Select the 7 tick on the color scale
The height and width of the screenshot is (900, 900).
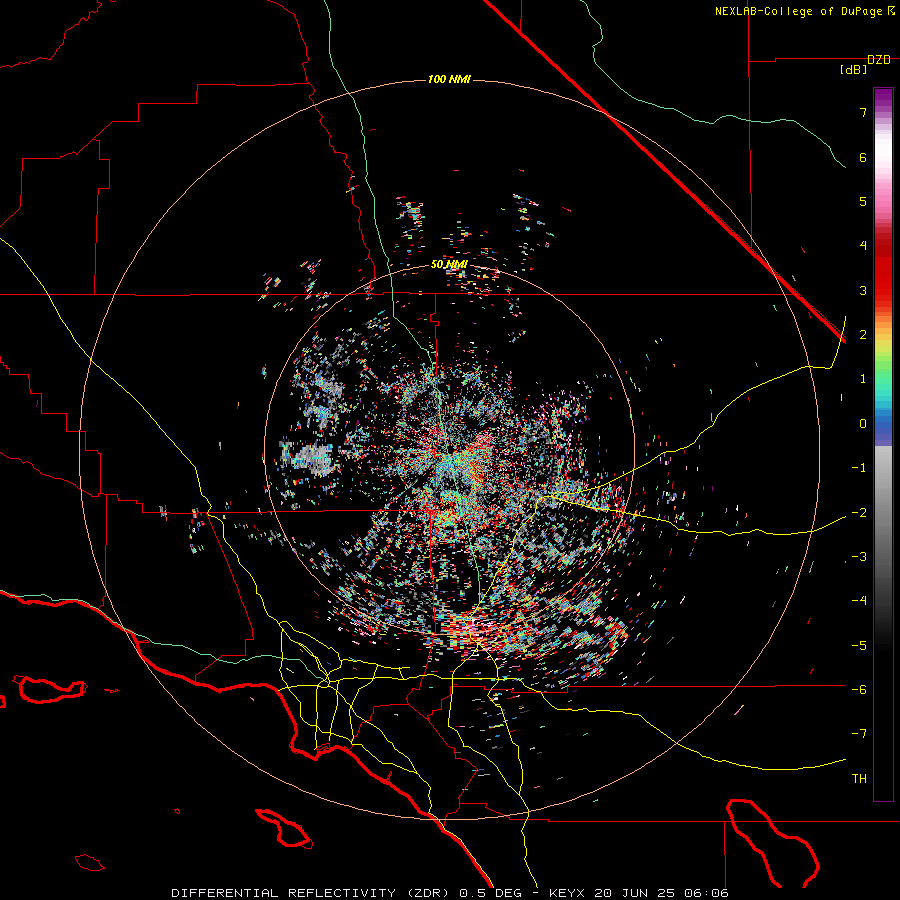pos(863,112)
